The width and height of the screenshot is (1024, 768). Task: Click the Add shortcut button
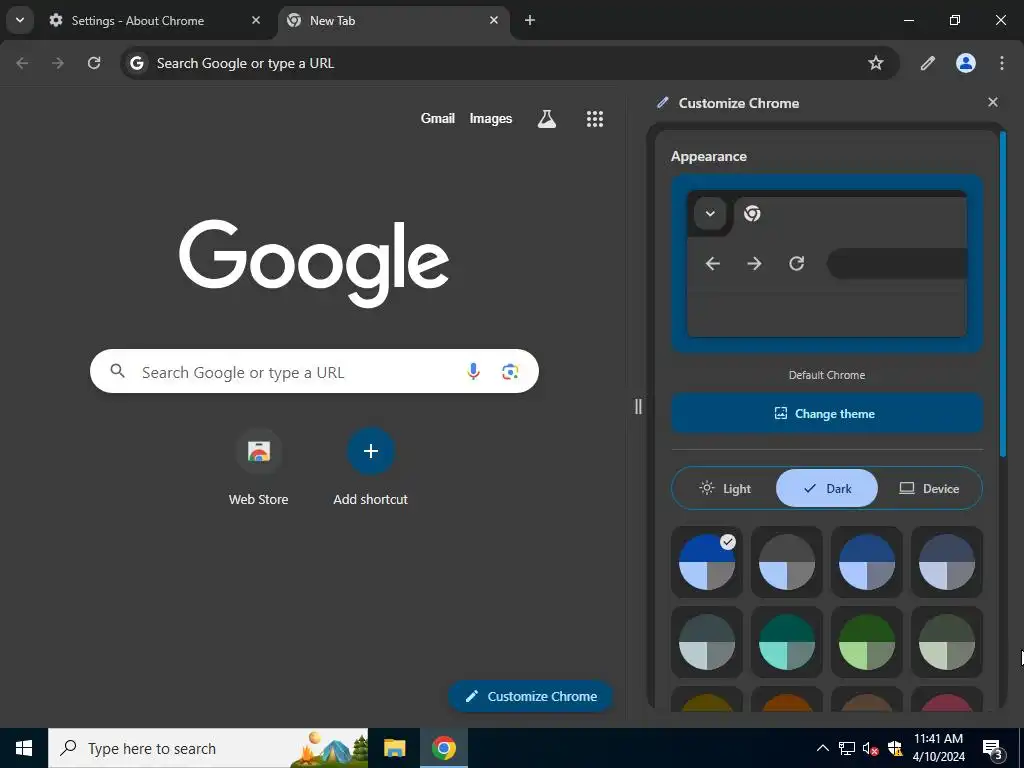point(370,468)
